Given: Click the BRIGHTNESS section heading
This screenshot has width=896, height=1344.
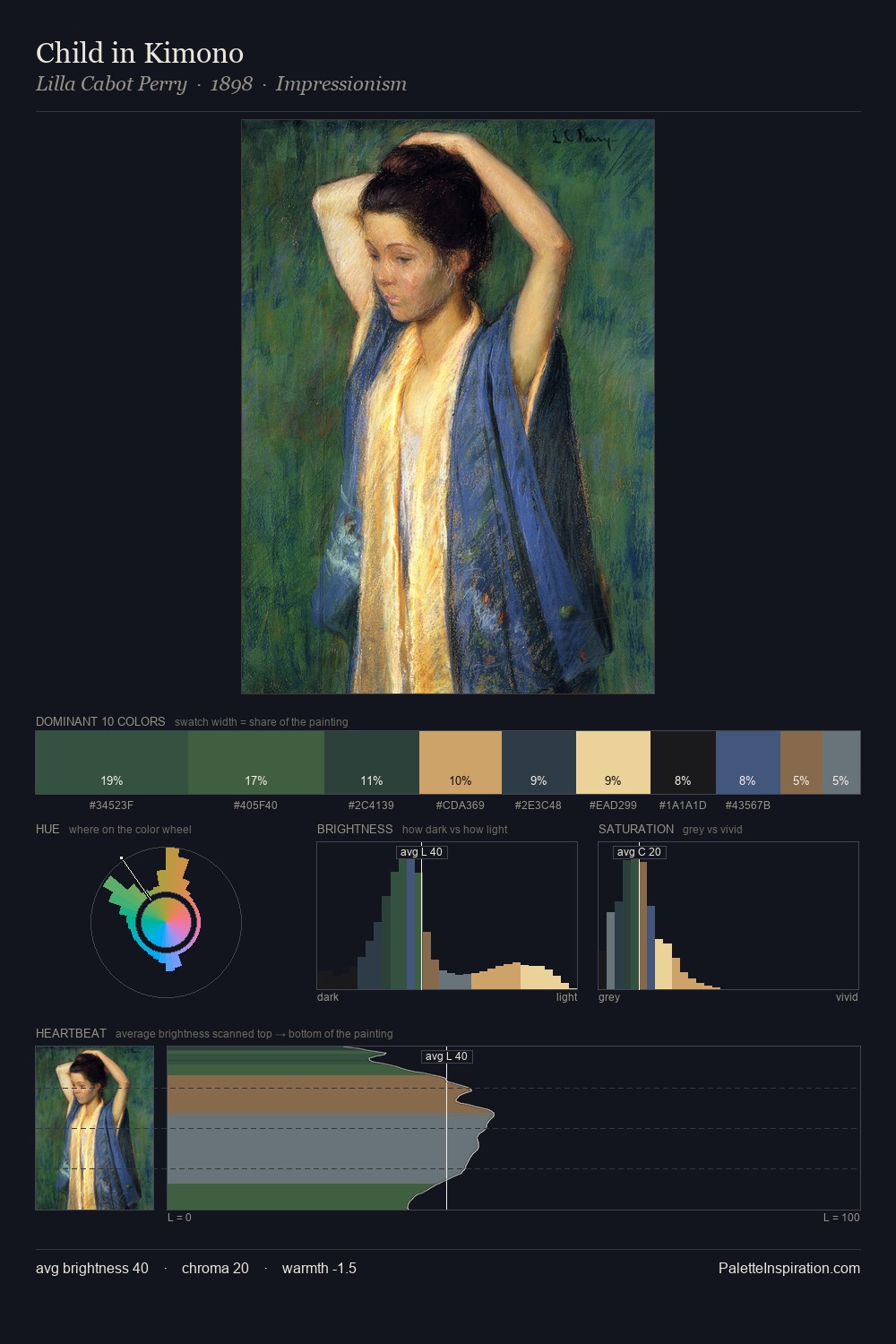Looking at the screenshot, I should 355,829.
